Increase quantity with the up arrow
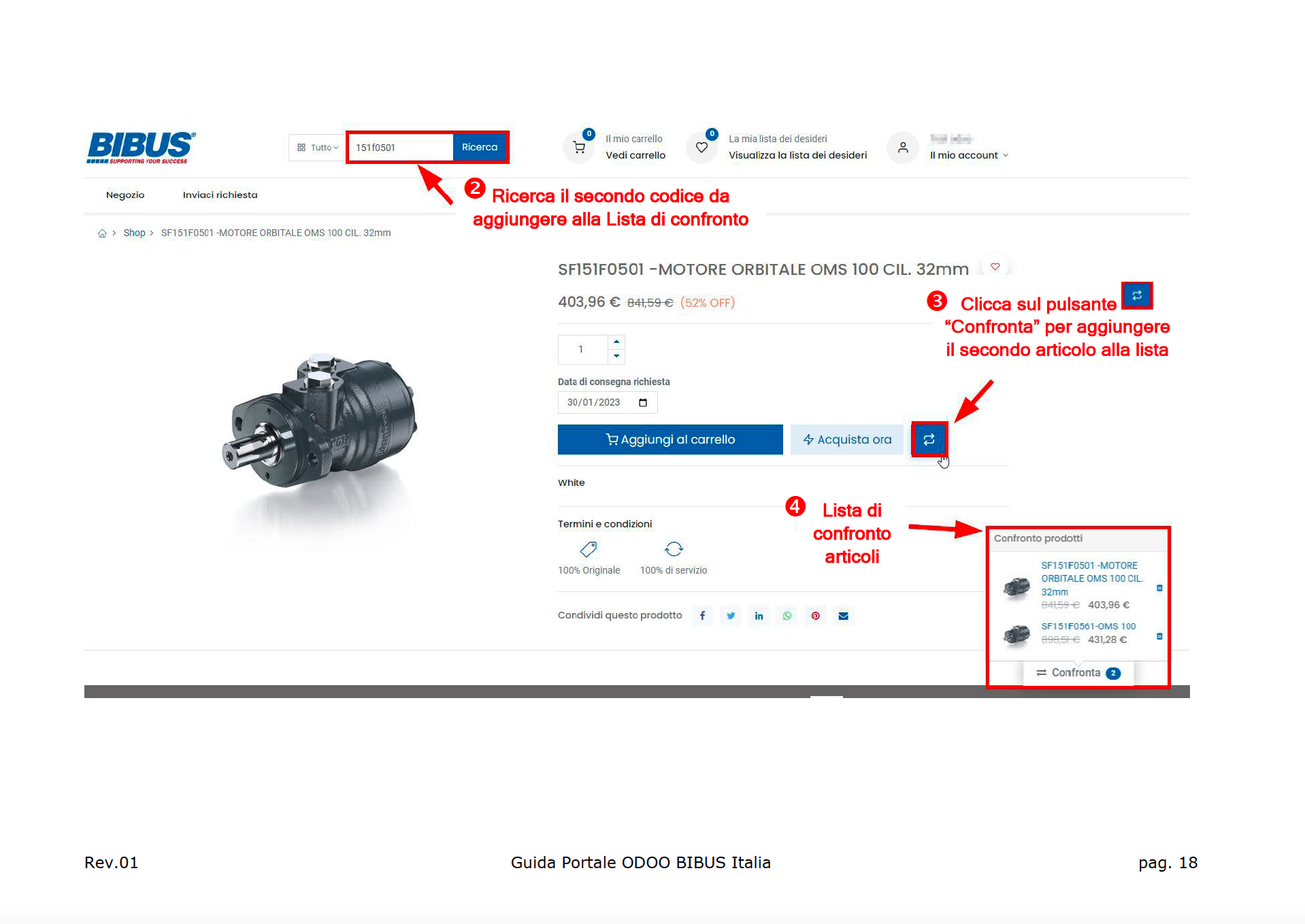Screen dimensions: 1305x924 616,342
